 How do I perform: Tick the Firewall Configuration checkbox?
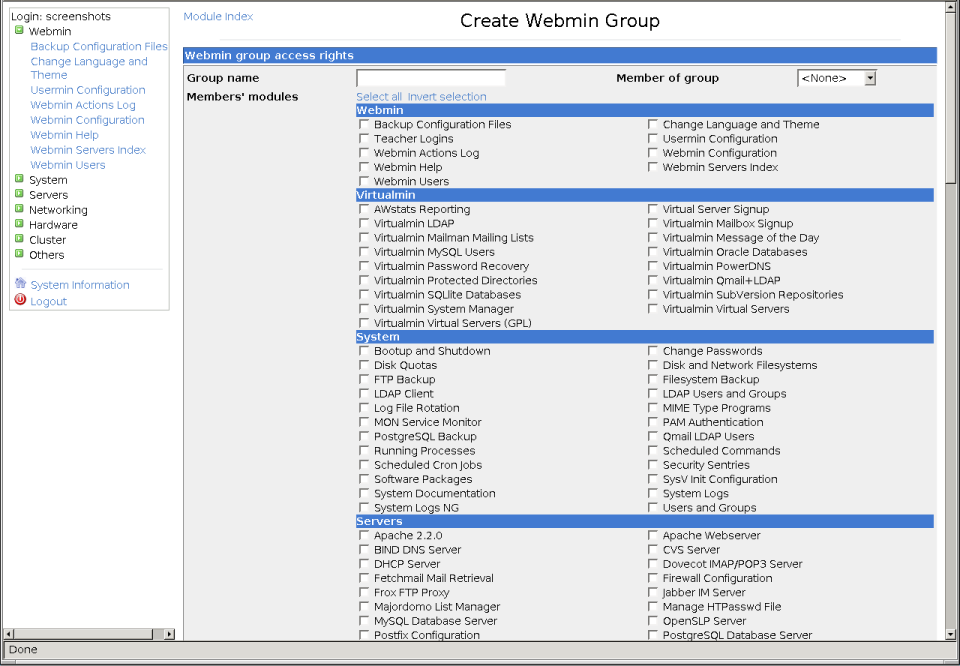[x=653, y=578]
